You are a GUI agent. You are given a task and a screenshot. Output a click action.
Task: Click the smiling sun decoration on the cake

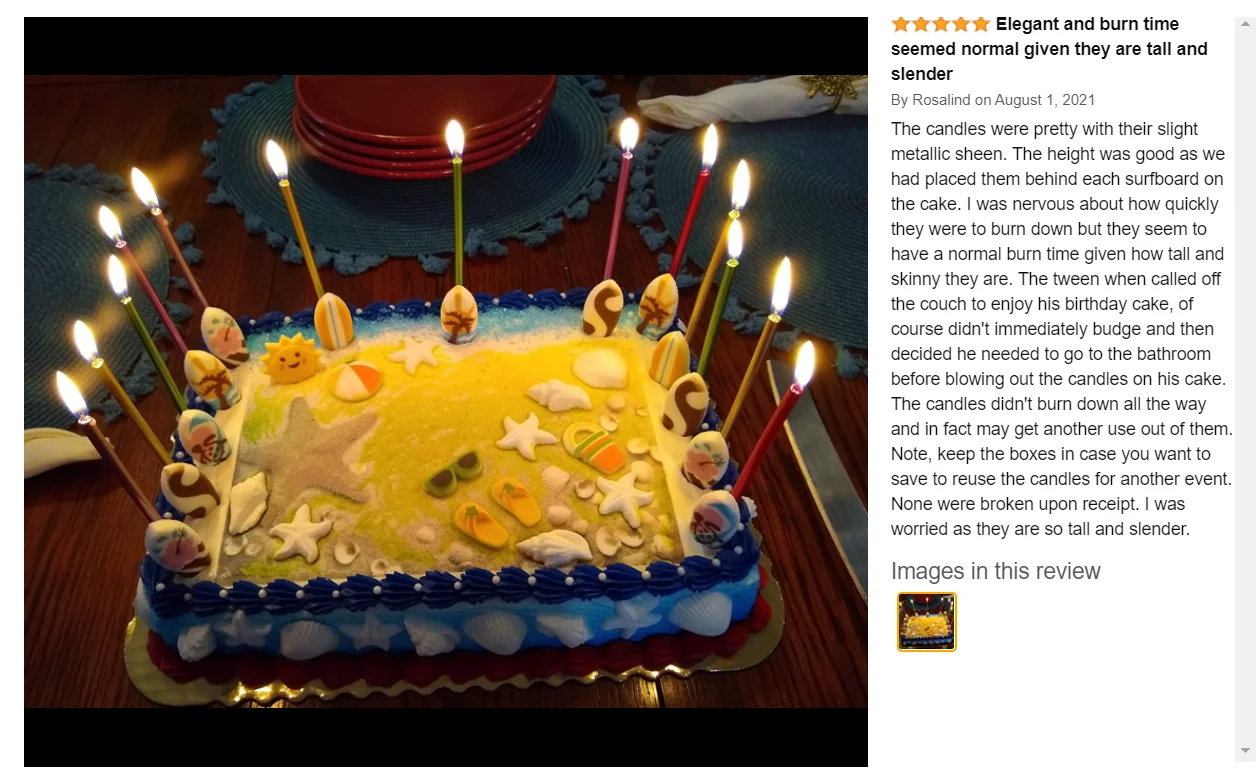click(290, 358)
